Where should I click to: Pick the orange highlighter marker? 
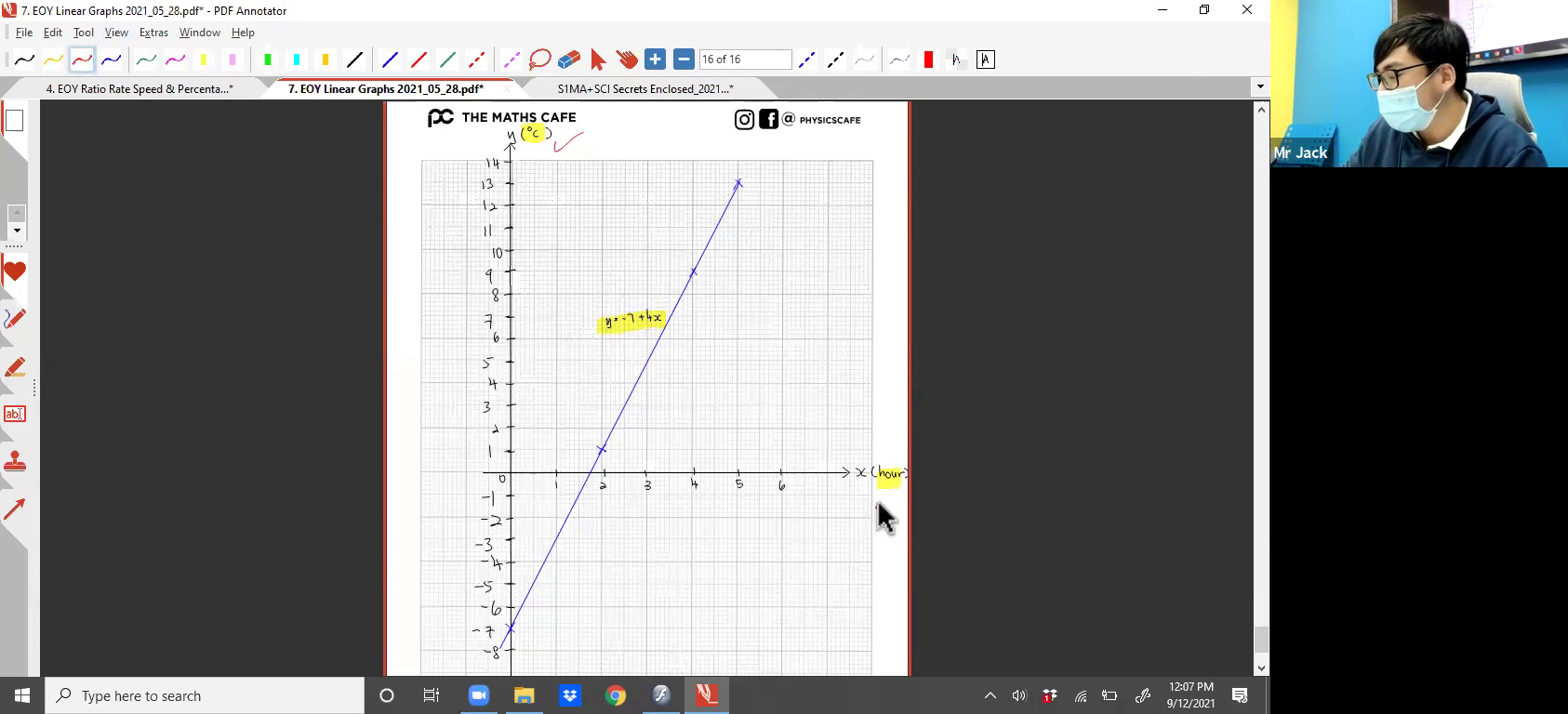[326, 59]
